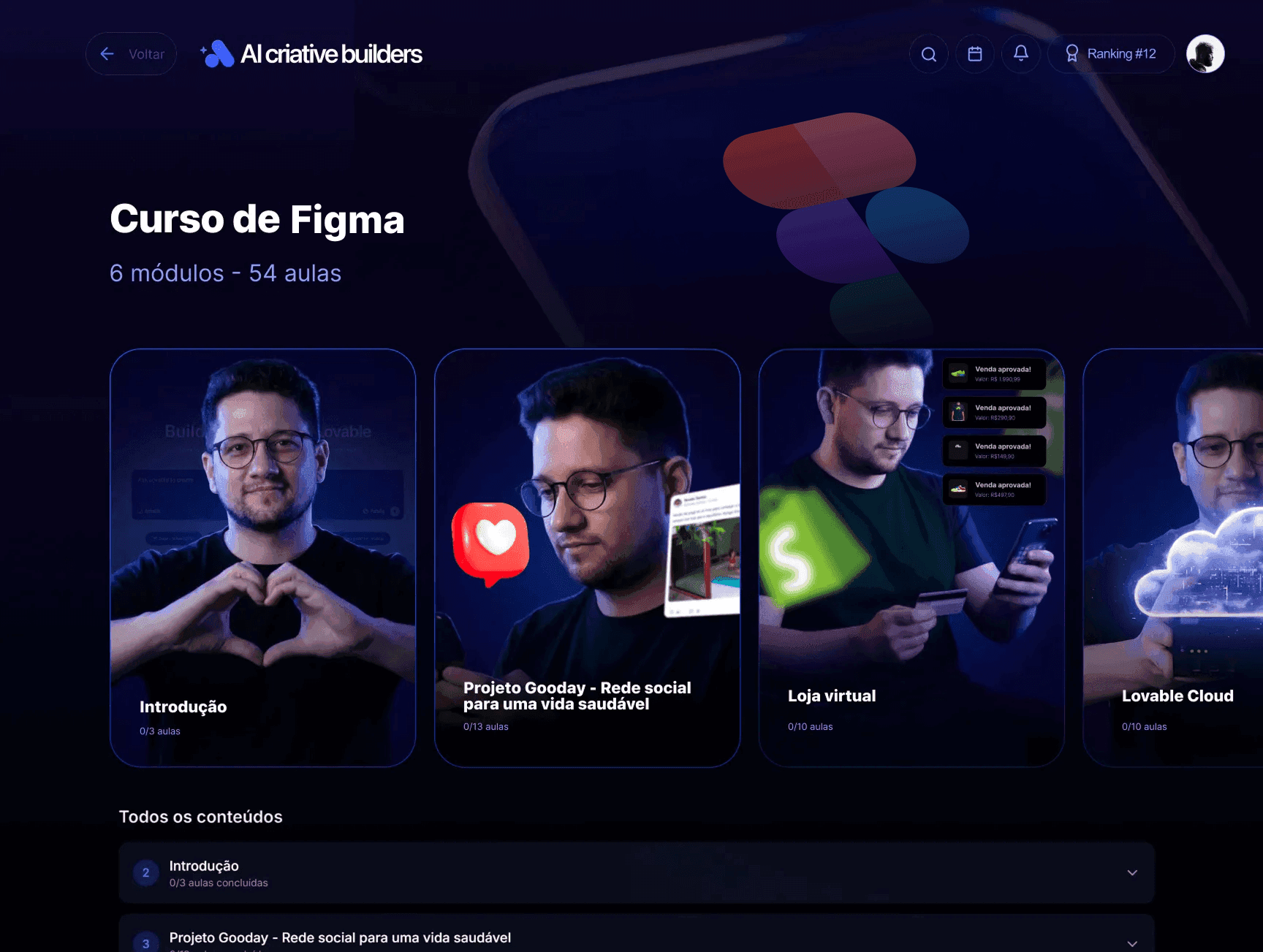Select the Introdução row in Todos os conteúdos
The height and width of the screenshot is (952, 1263).
pyautogui.click(x=637, y=873)
